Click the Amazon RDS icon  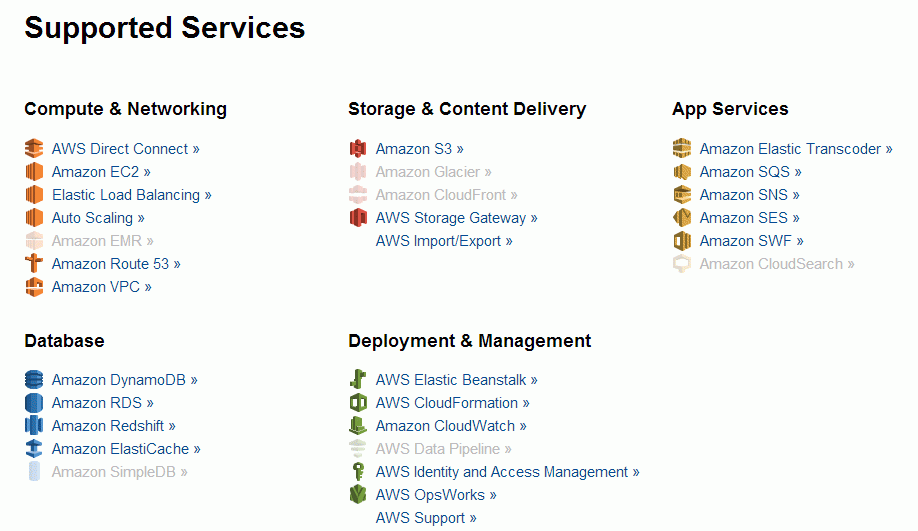pyautogui.click(x=34, y=403)
